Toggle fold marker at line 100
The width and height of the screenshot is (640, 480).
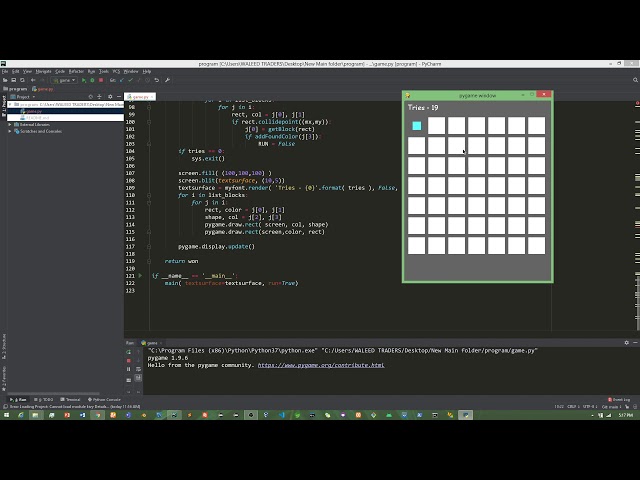149,122
